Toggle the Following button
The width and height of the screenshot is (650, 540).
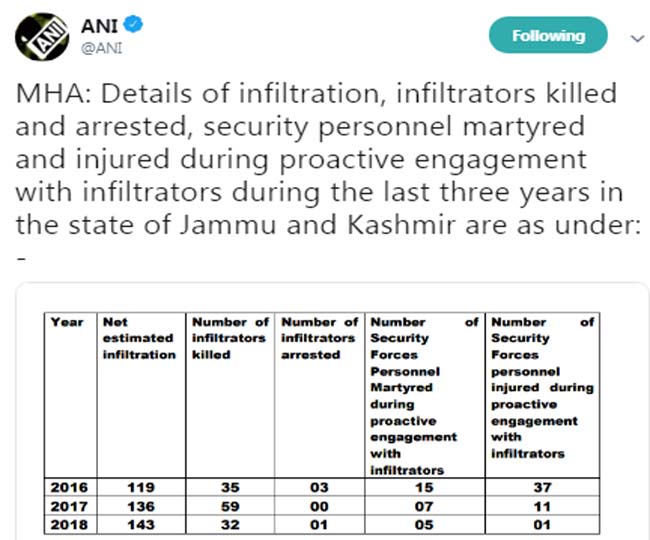pyautogui.click(x=548, y=35)
